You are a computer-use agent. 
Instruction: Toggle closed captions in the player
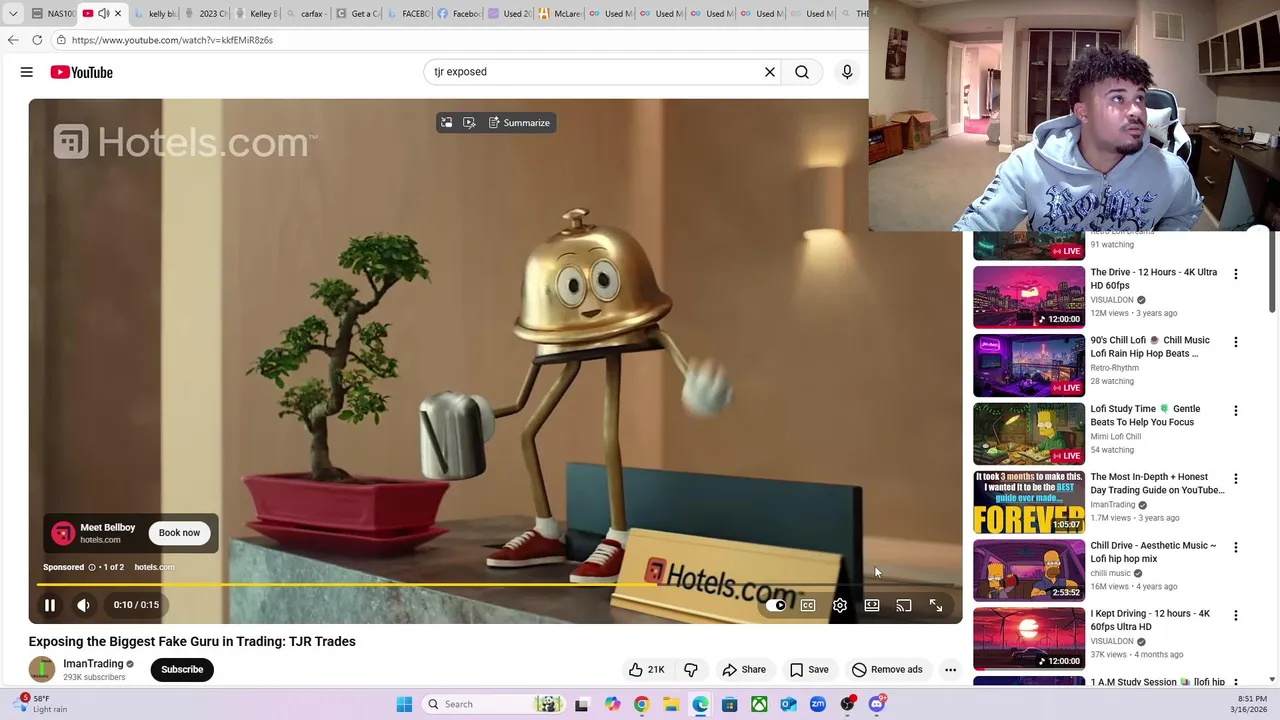pyautogui.click(x=808, y=605)
